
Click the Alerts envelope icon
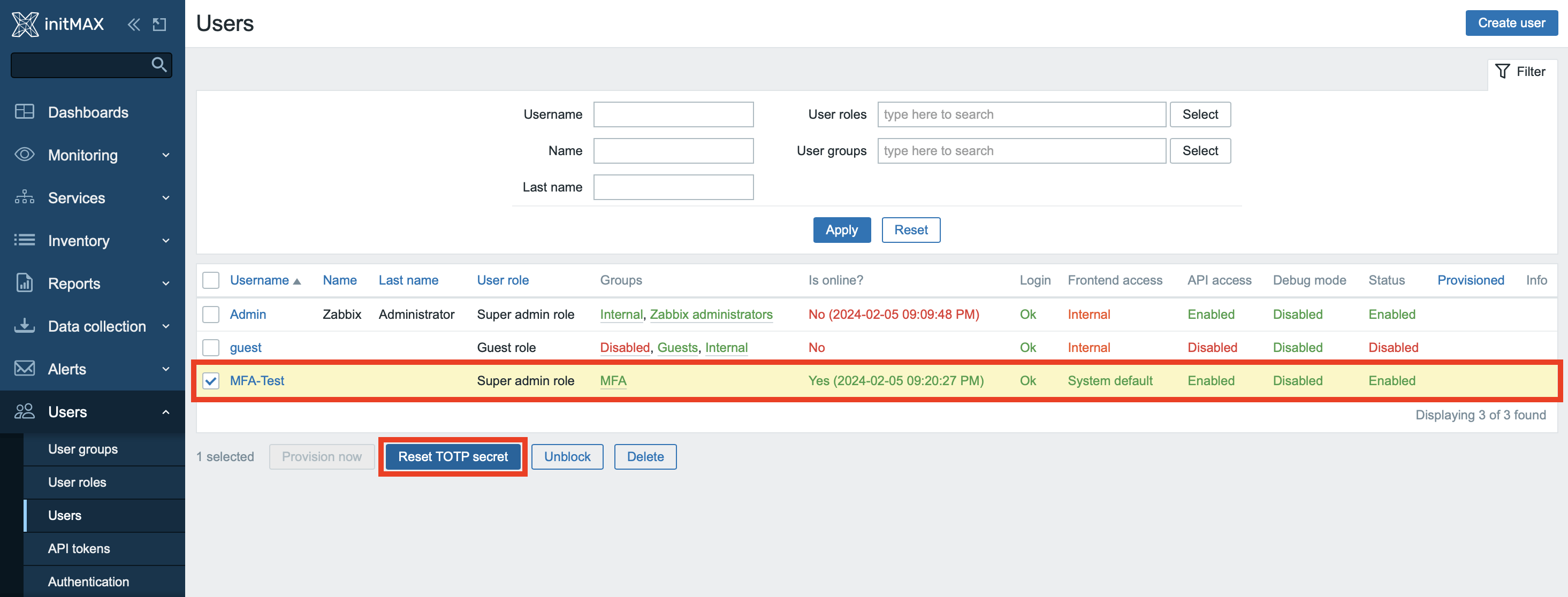(x=24, y=369)
